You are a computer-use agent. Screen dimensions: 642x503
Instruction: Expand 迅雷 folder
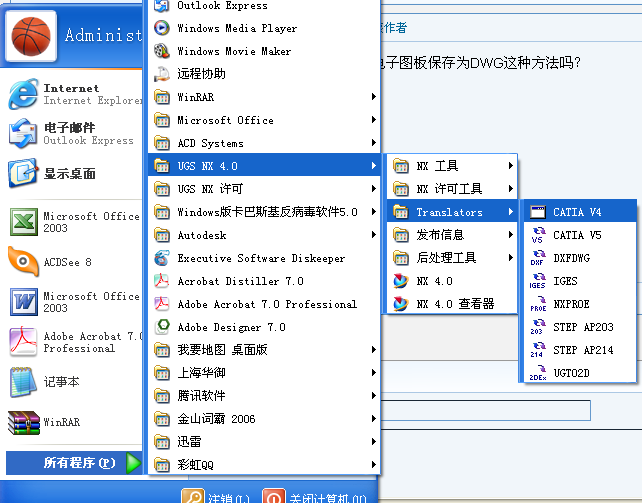pos(264,442)
